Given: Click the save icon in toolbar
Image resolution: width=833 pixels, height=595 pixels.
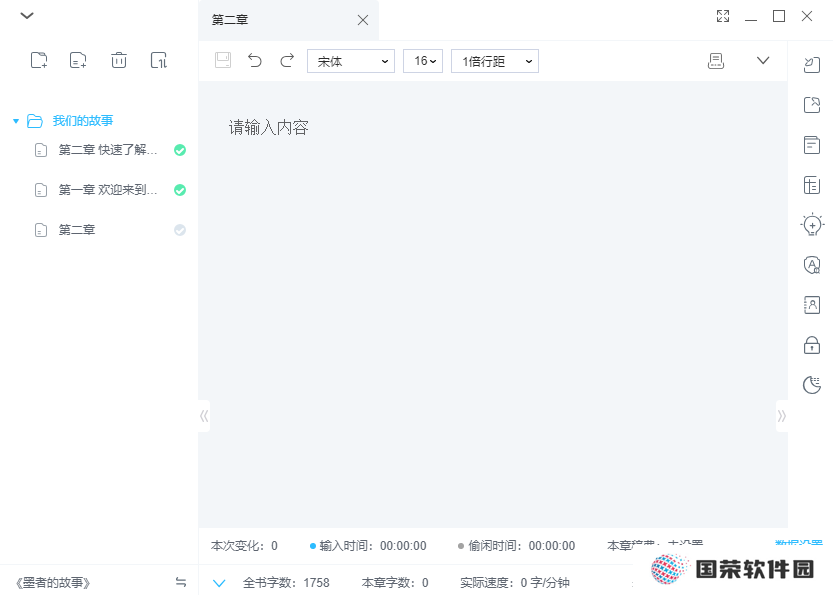Looking at the screenshot, I should click(223, 60).
